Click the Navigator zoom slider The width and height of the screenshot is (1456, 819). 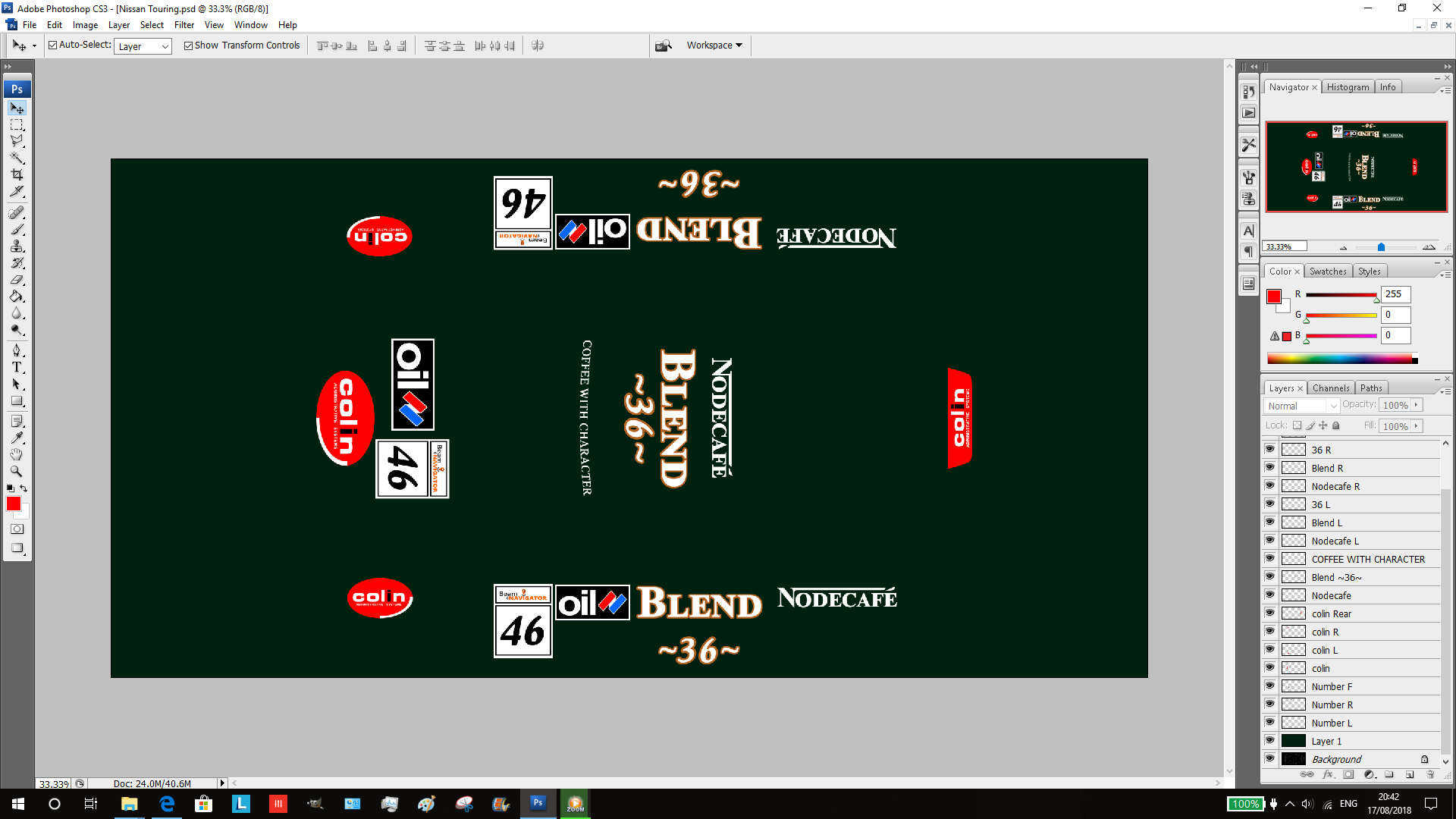click(x=1381, y=247)
